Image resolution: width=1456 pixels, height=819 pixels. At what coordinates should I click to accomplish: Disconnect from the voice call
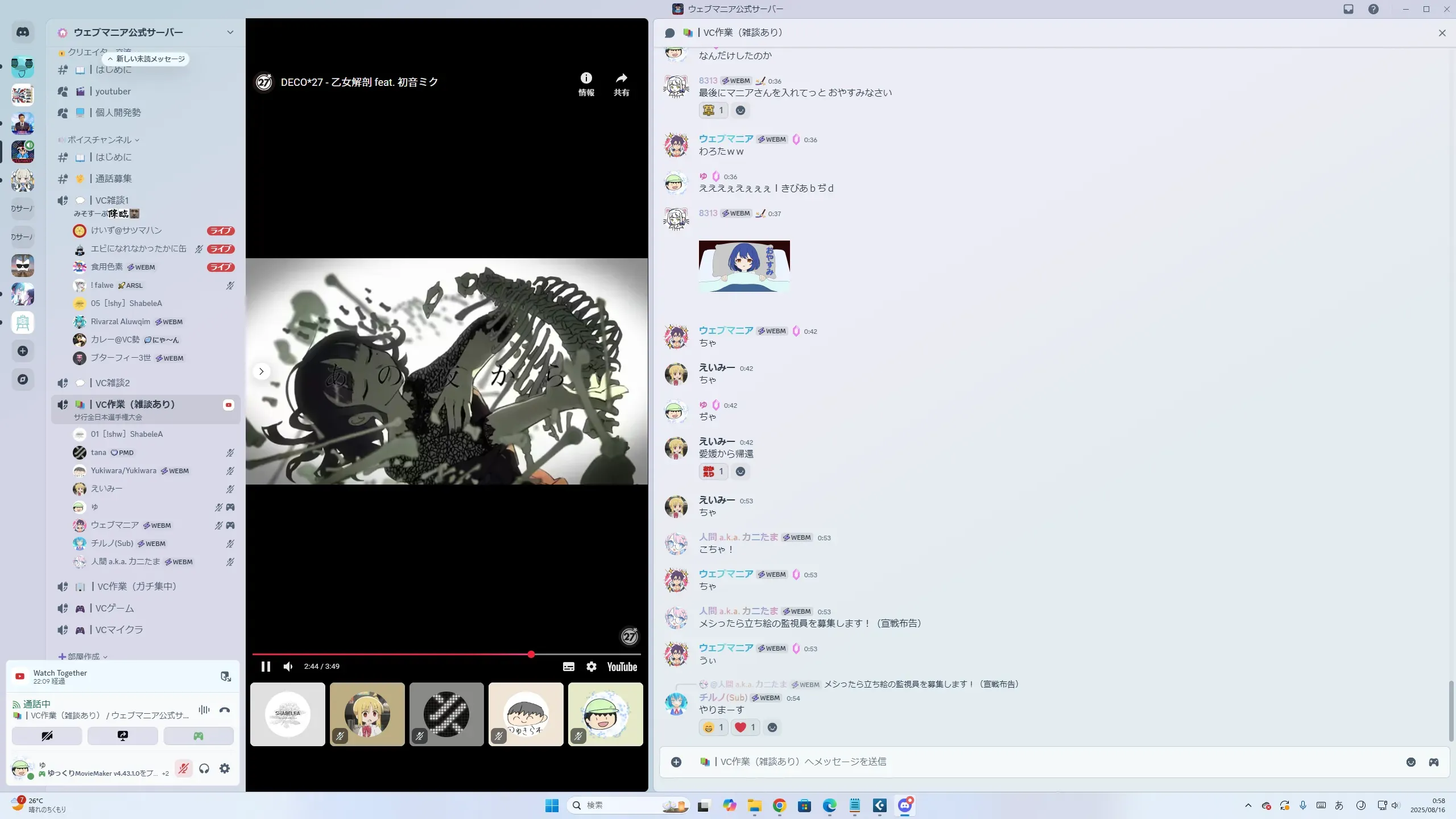225,710
